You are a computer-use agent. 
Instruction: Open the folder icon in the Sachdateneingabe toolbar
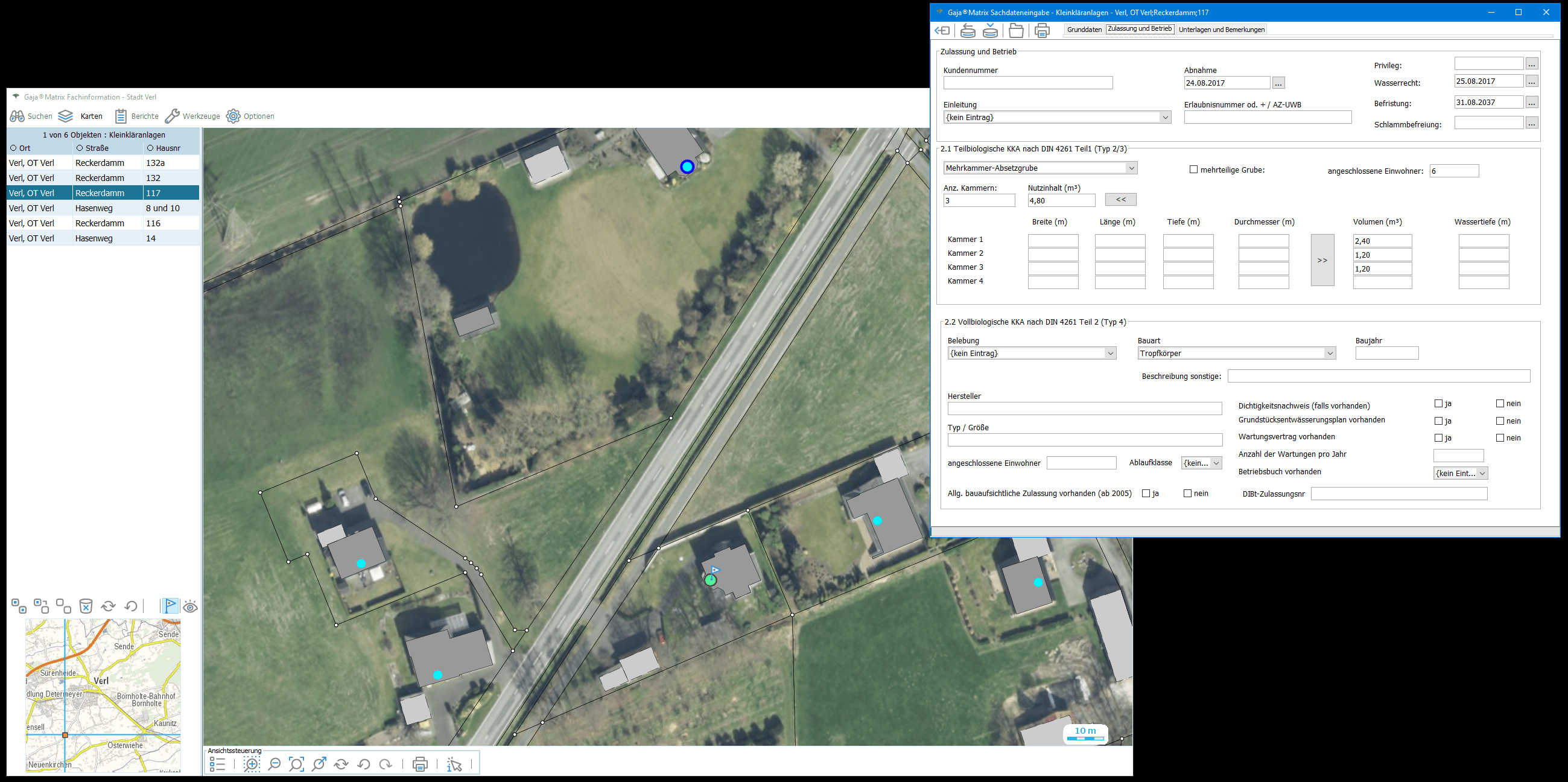[1016, 30]
